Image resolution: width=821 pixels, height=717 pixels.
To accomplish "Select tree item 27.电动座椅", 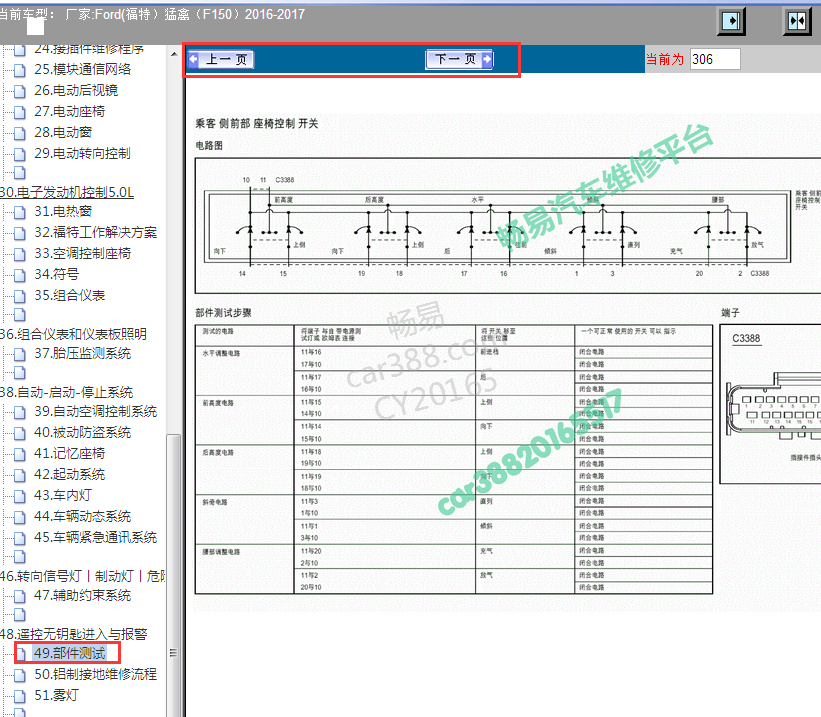I will (70, 111).
